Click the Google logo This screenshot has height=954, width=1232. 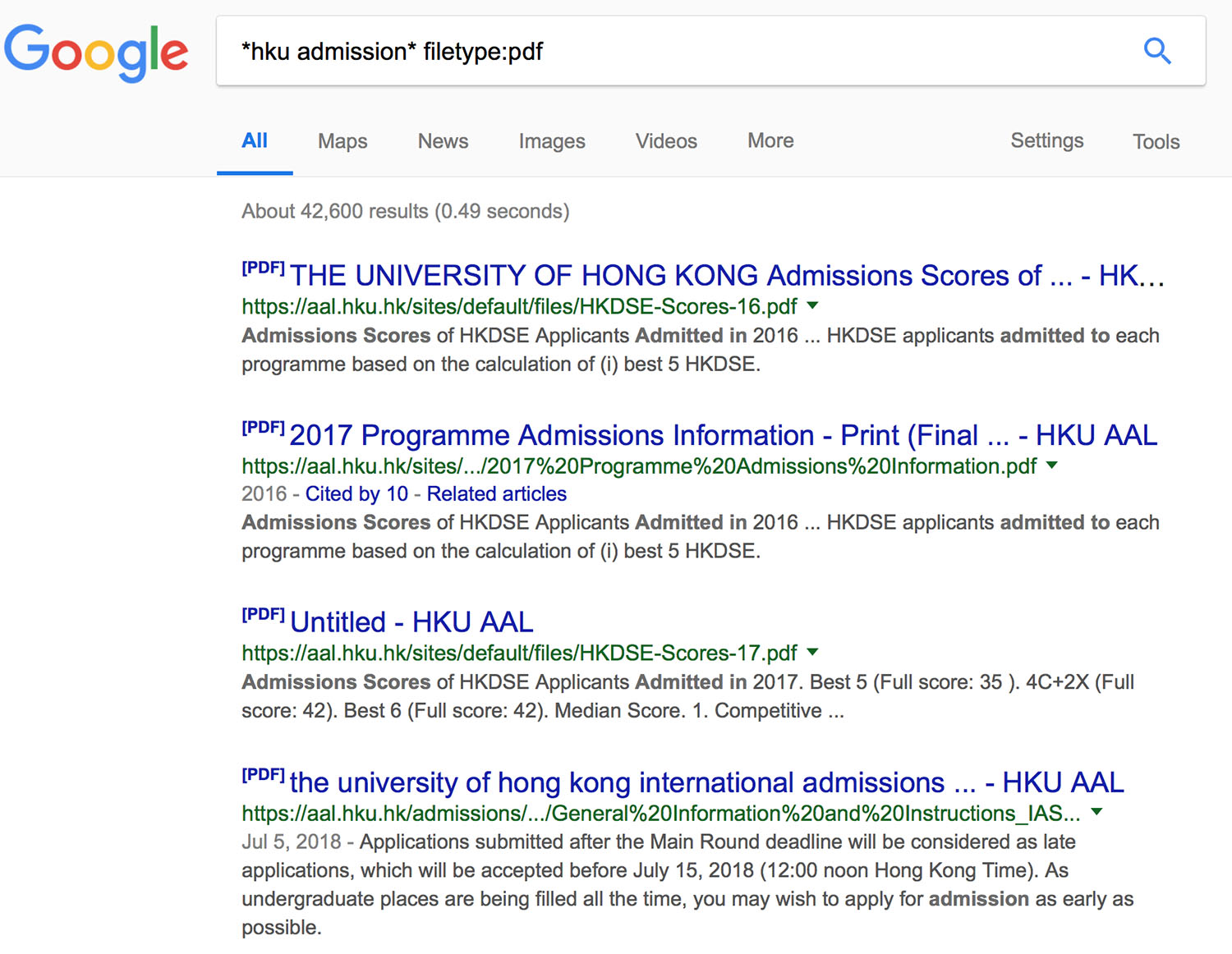[96, 53]
